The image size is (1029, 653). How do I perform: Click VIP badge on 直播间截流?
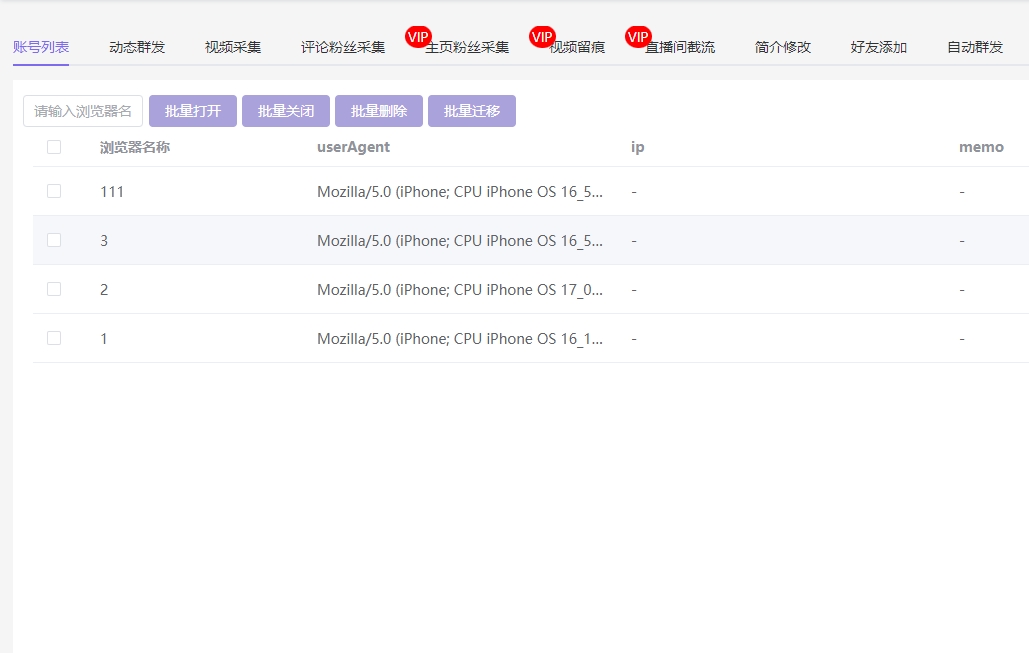tap(638, 37)
